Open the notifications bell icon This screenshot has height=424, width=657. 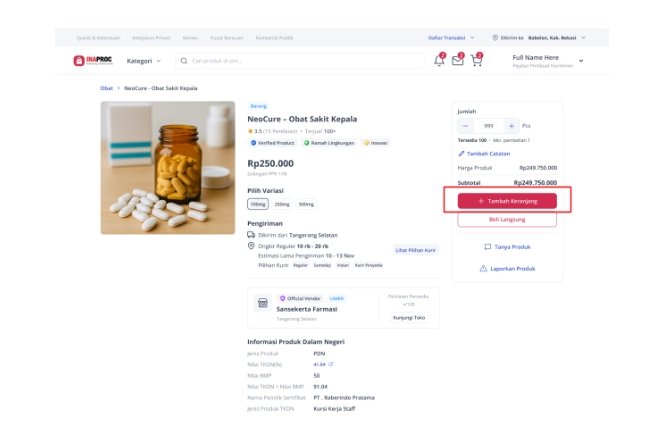pos(439,60)
